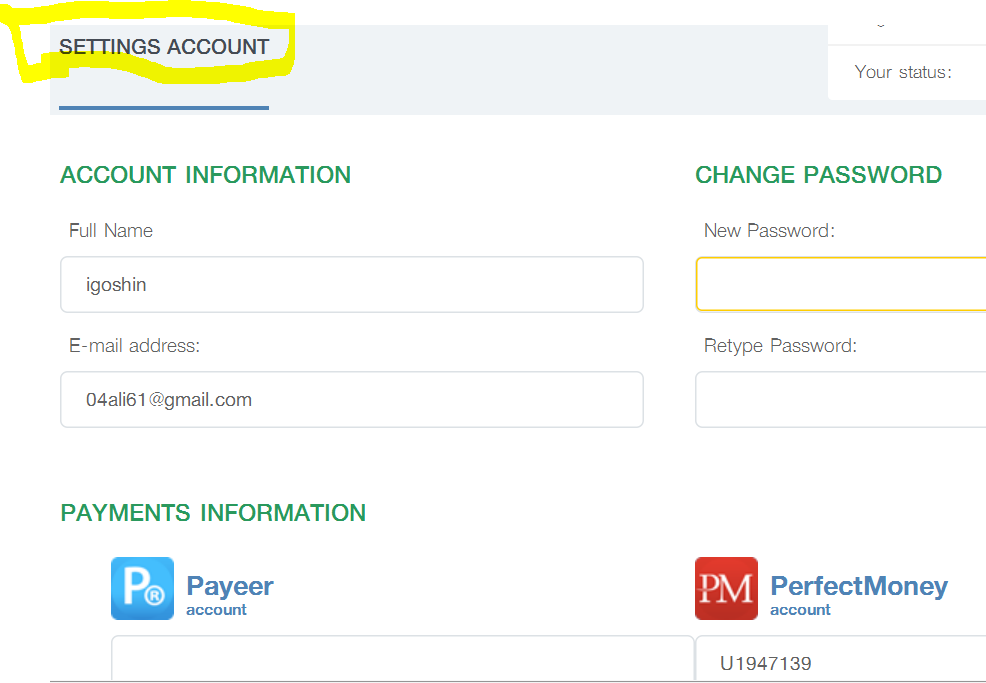Select the Retype Password input box
The image size is (986, 683).
click(840, 400)
